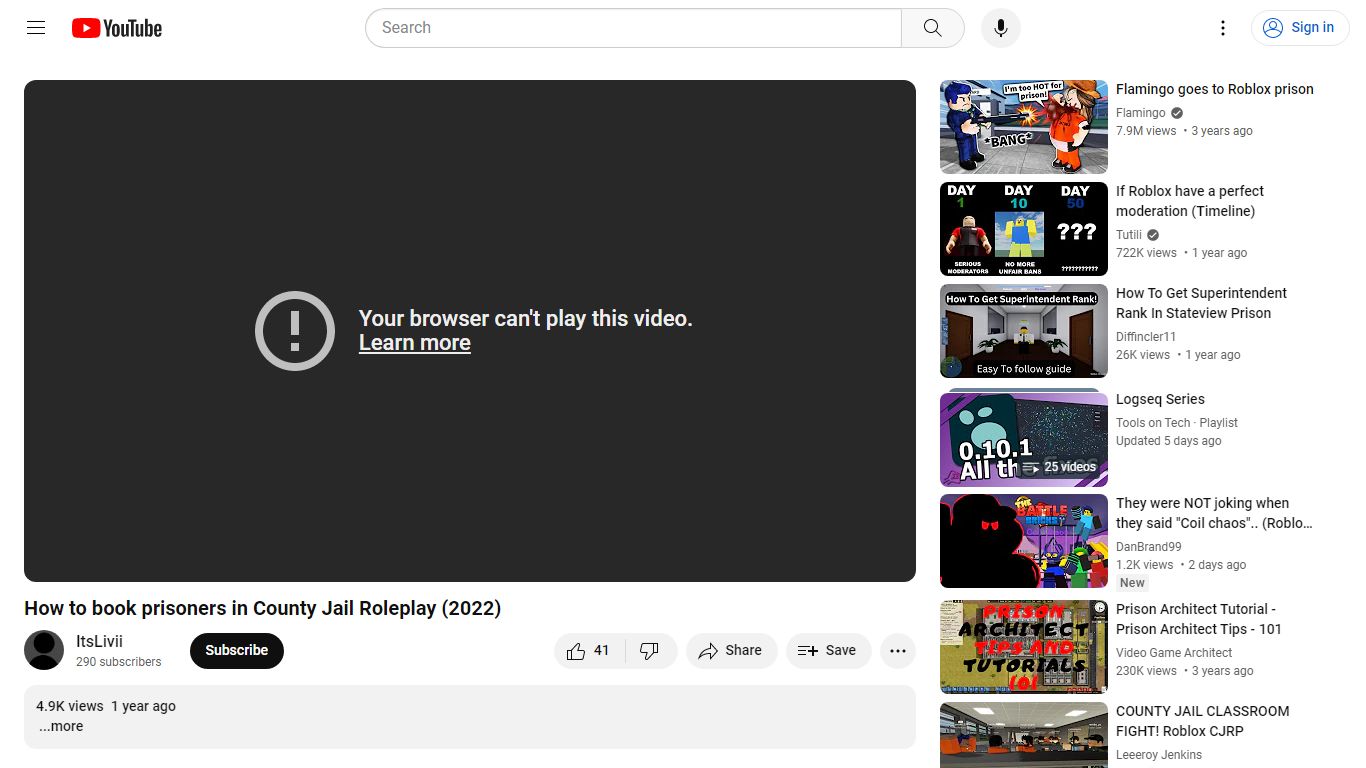Open title 'If Roblox have a perfect moderation'
1366x768 pixels.
[x=1190, y=201]
